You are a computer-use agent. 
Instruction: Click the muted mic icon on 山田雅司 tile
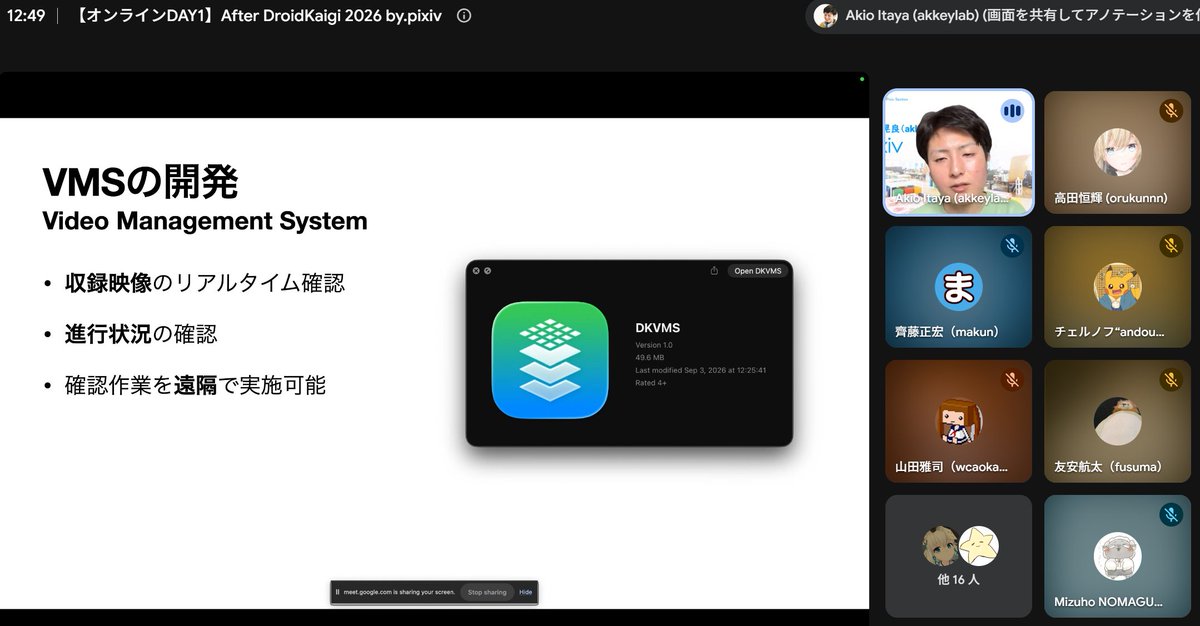point(1012,380)
